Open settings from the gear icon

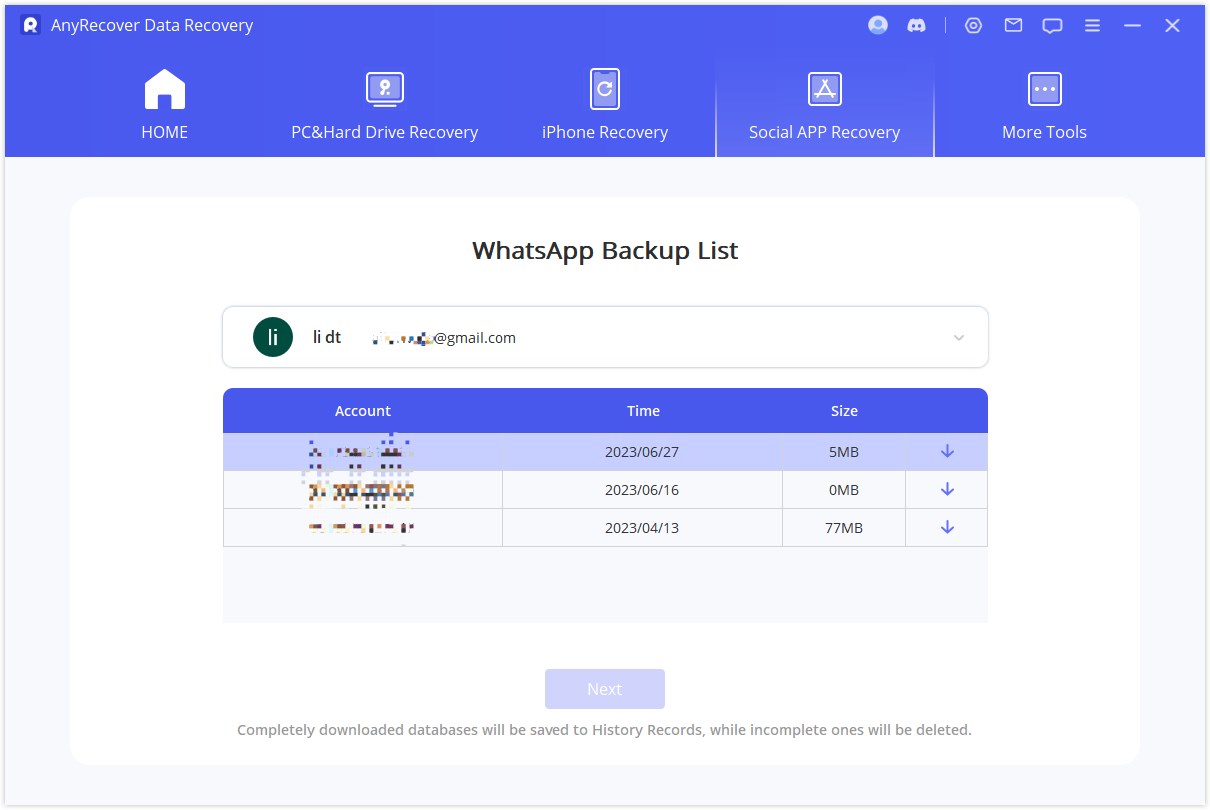pos(973,25)
